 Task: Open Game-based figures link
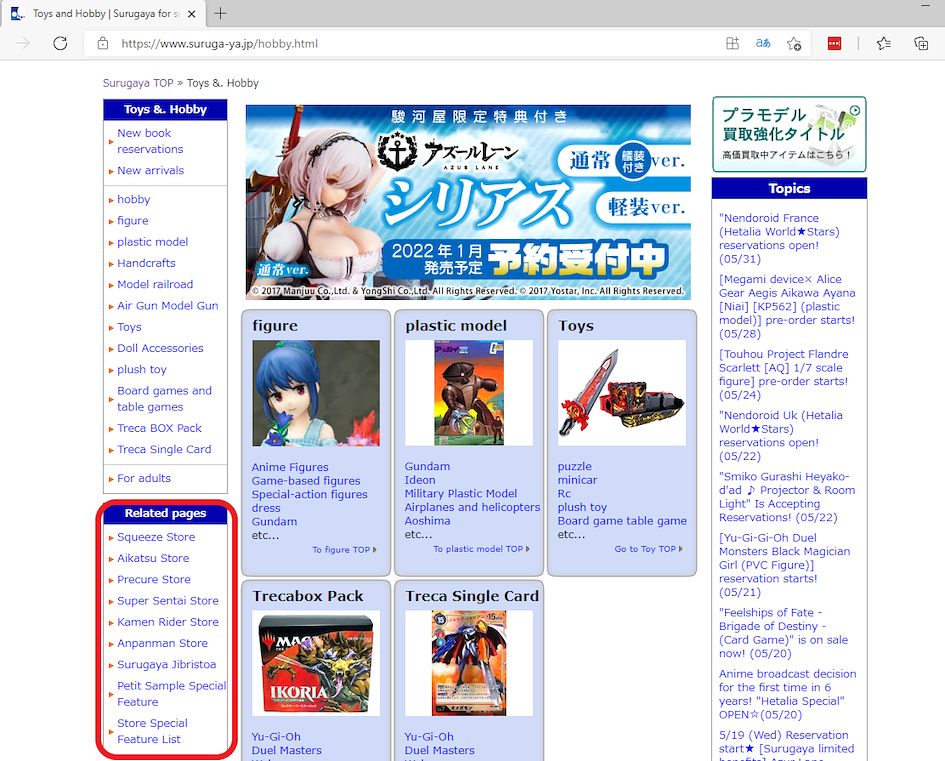click(306, 481)
